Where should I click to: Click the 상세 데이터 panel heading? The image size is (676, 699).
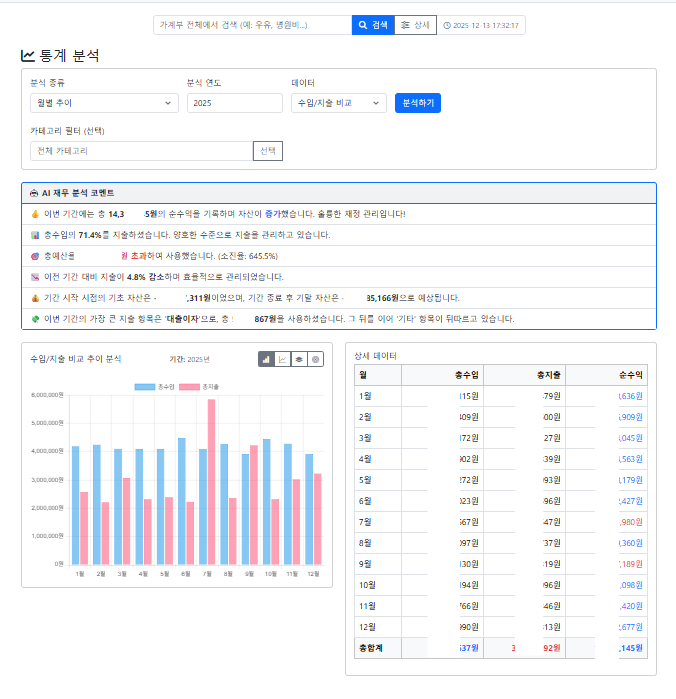[x=375, y=356]
